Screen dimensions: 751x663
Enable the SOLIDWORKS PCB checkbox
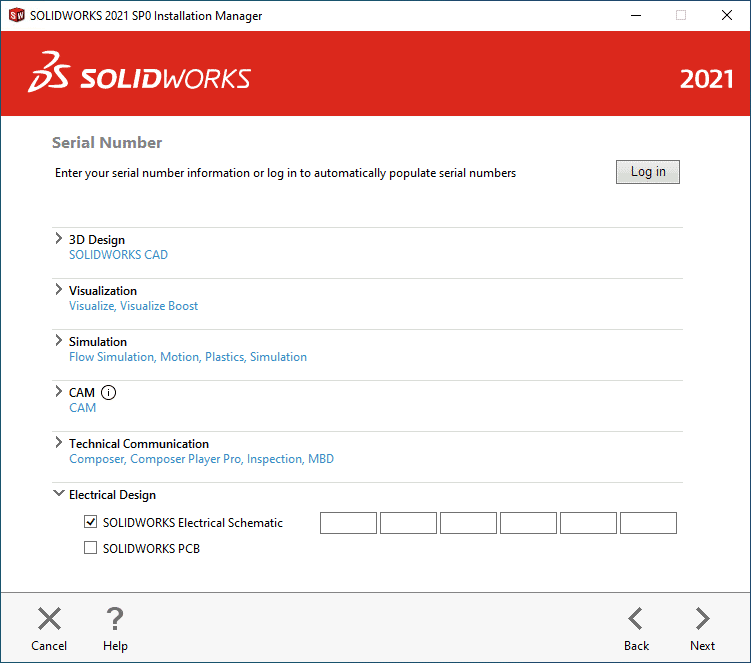91,548
